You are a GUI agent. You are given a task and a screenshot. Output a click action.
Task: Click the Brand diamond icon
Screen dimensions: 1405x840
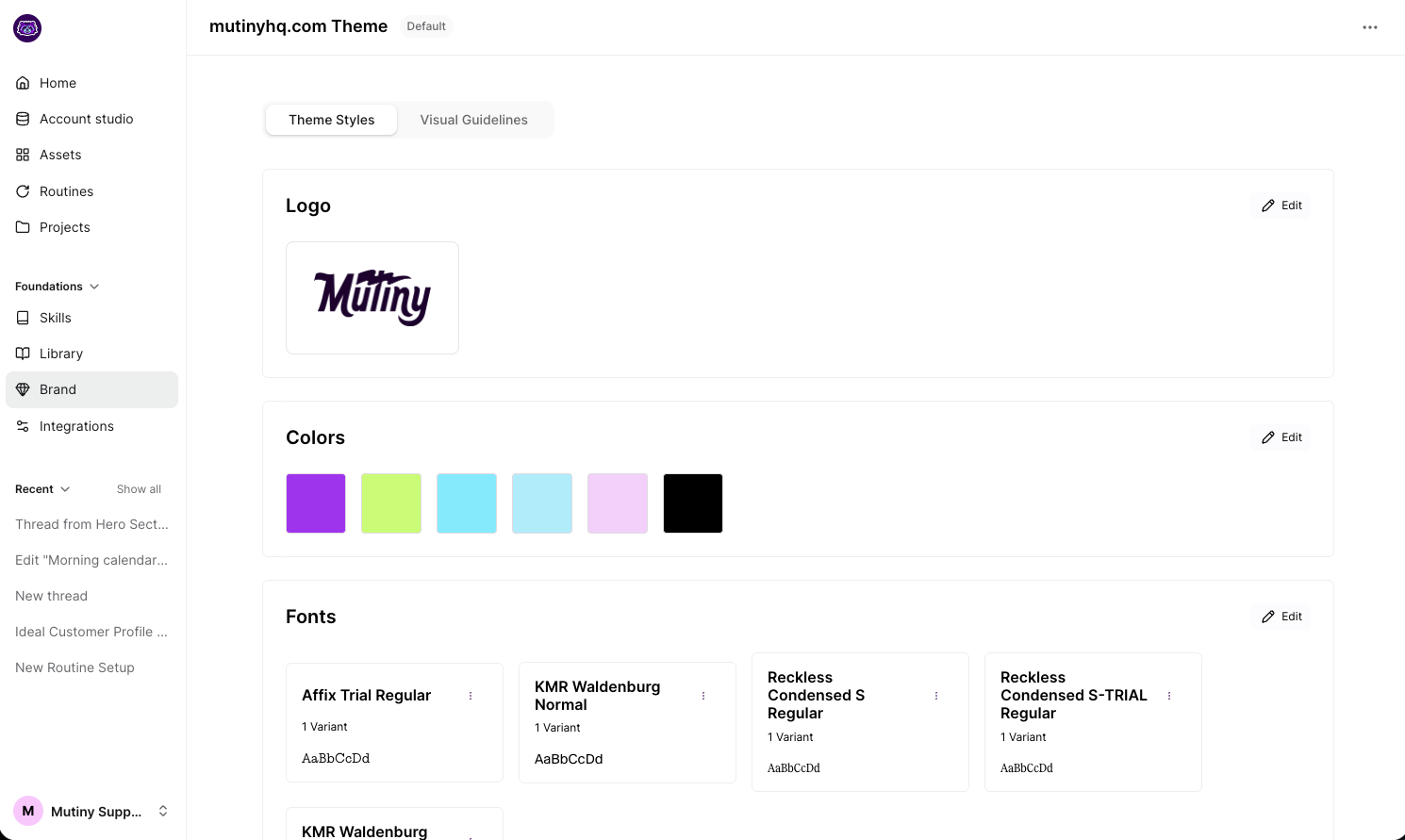click(23, 389)
